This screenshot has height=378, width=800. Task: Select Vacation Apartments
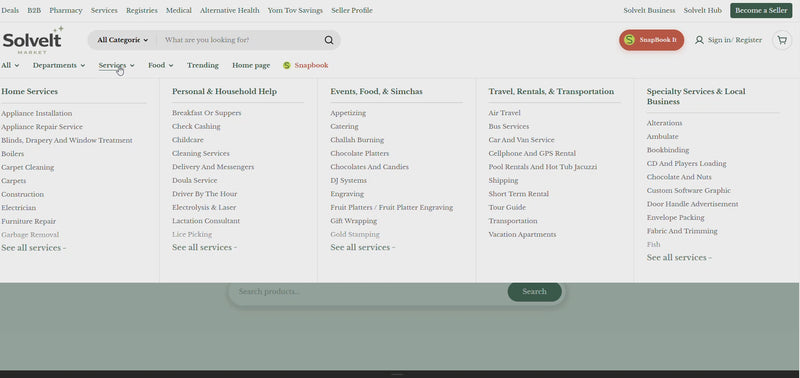[x=522, y=235]
